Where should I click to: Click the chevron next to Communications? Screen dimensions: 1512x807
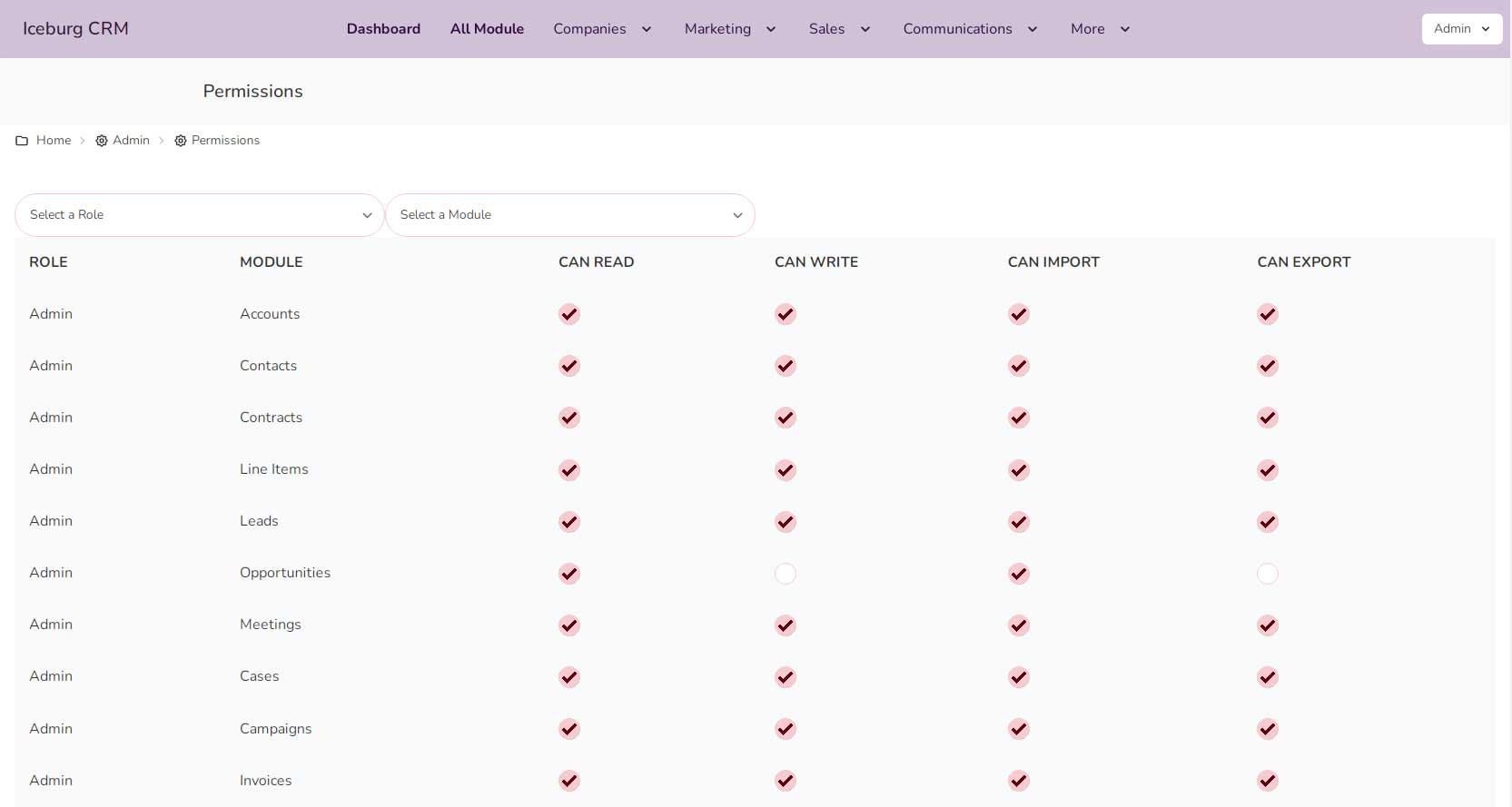1033,29
